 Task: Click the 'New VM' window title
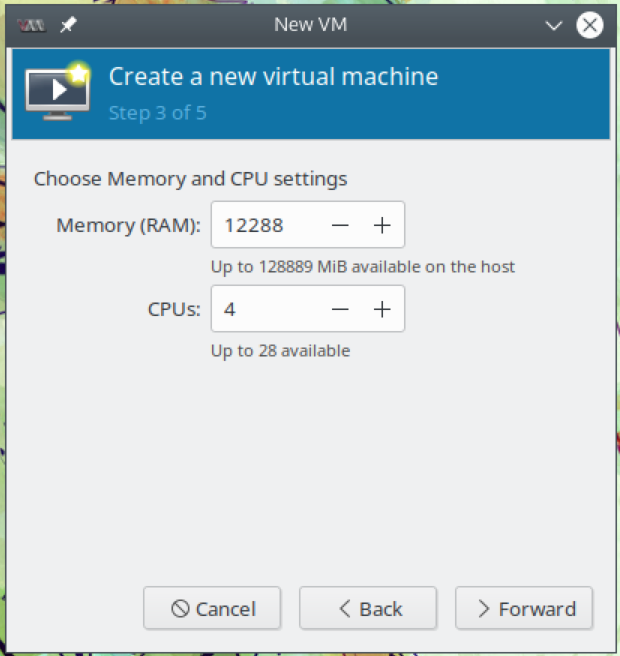click(310, 25)
